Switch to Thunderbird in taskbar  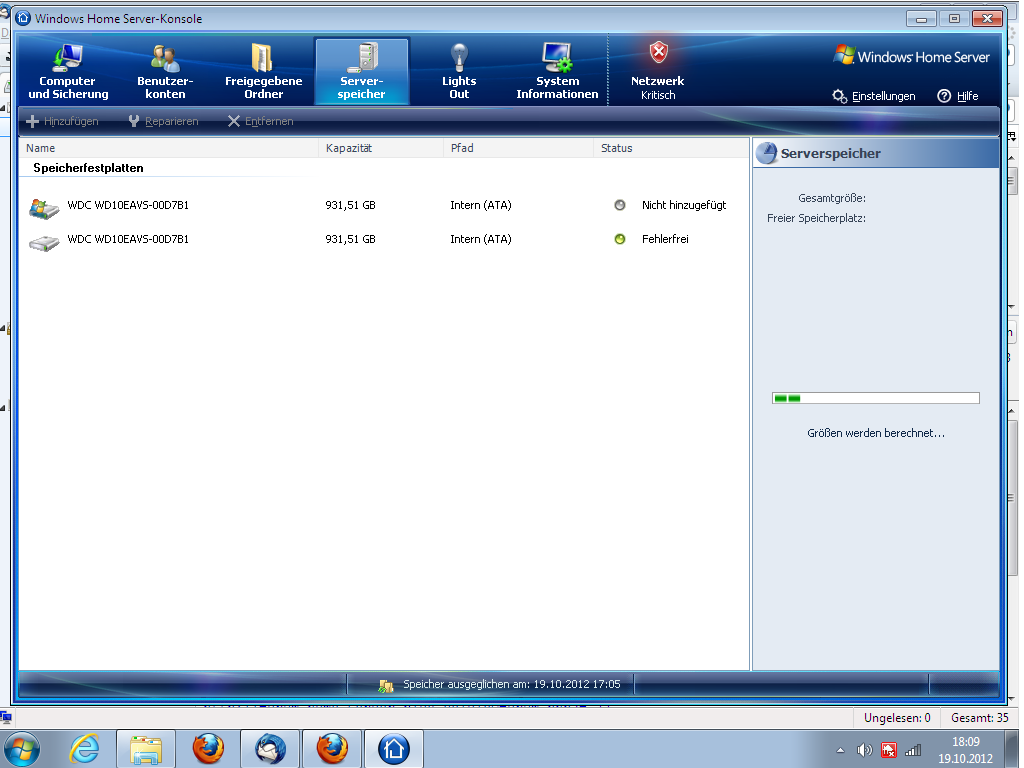pyautogui.click(x=270, y=749)
